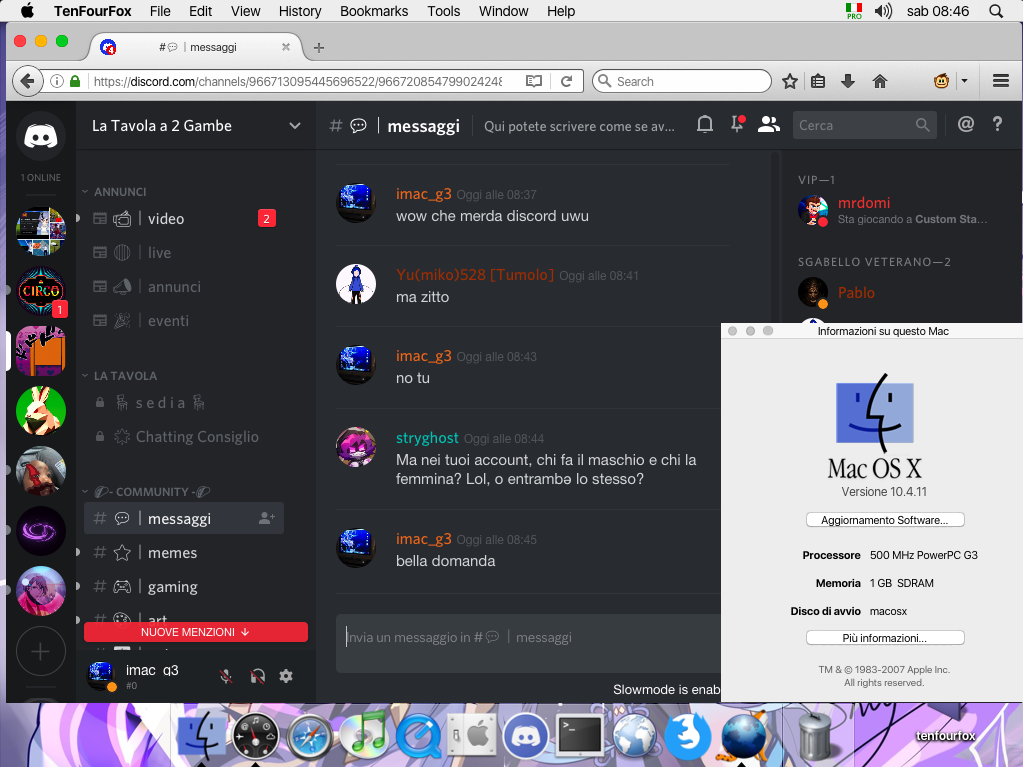View site information icon in address bar
The height and width of the screenshot is (767, 1023).
click(x=57, y=81)
